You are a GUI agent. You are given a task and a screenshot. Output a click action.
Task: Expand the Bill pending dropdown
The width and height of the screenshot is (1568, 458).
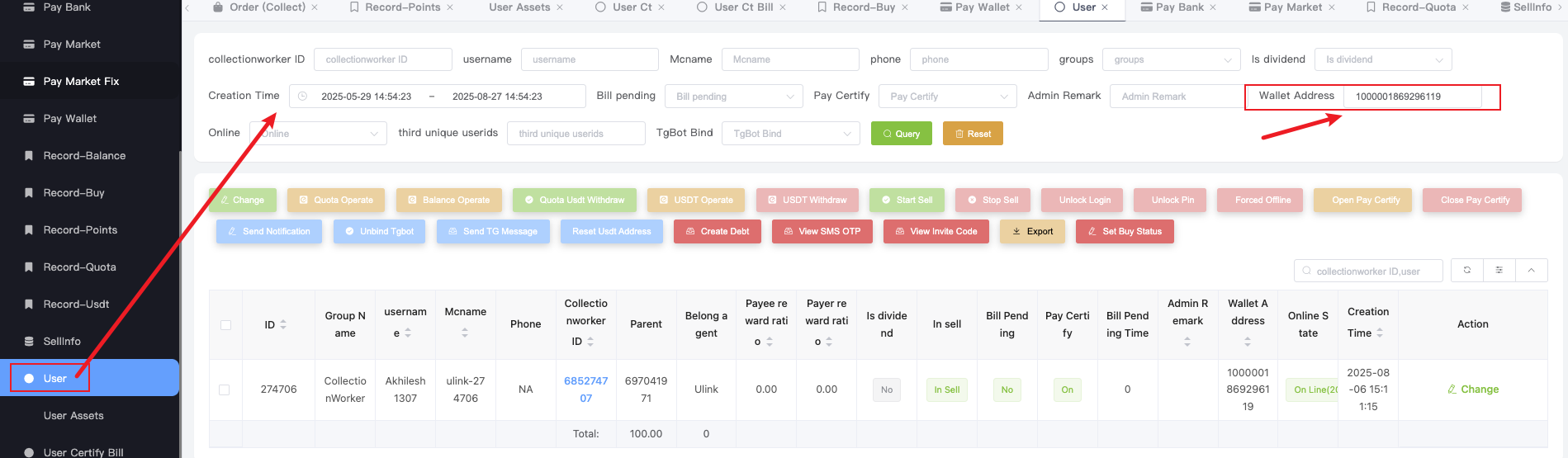(x=733, y=97)
